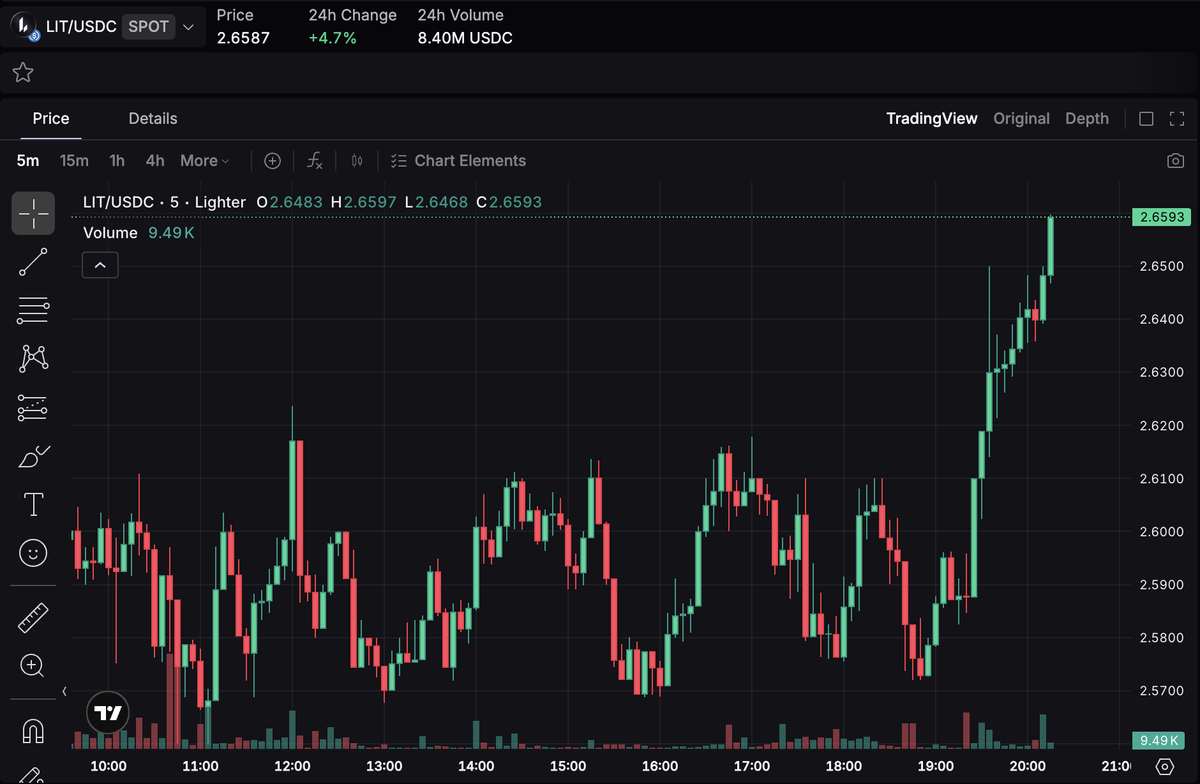
Task: Toggle the magnet snap mode
Action: tap(33, 732)
